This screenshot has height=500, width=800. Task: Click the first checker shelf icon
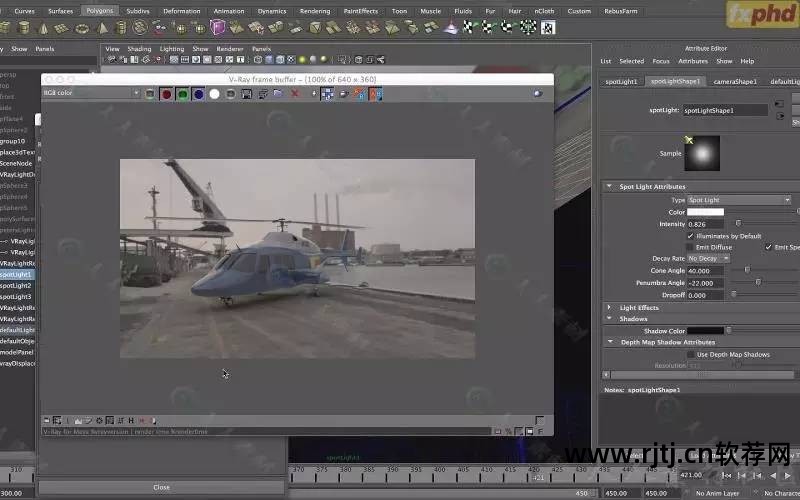(x=468, y=27)
